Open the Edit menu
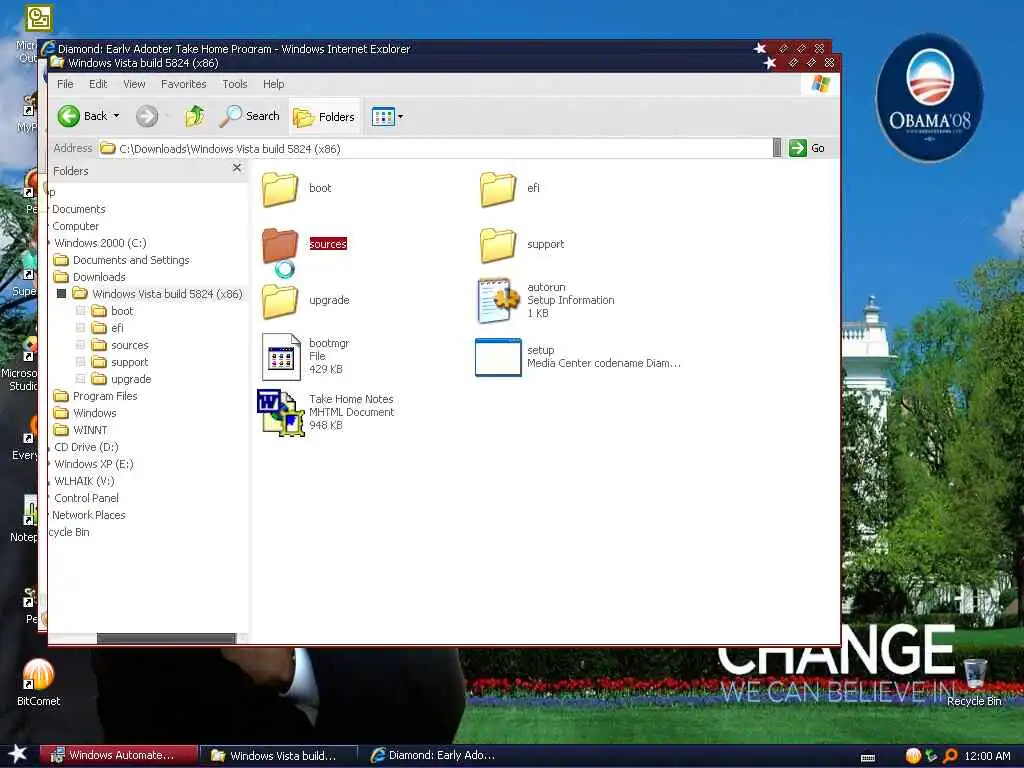The image size is (1024, 768). tap(98, 84)
